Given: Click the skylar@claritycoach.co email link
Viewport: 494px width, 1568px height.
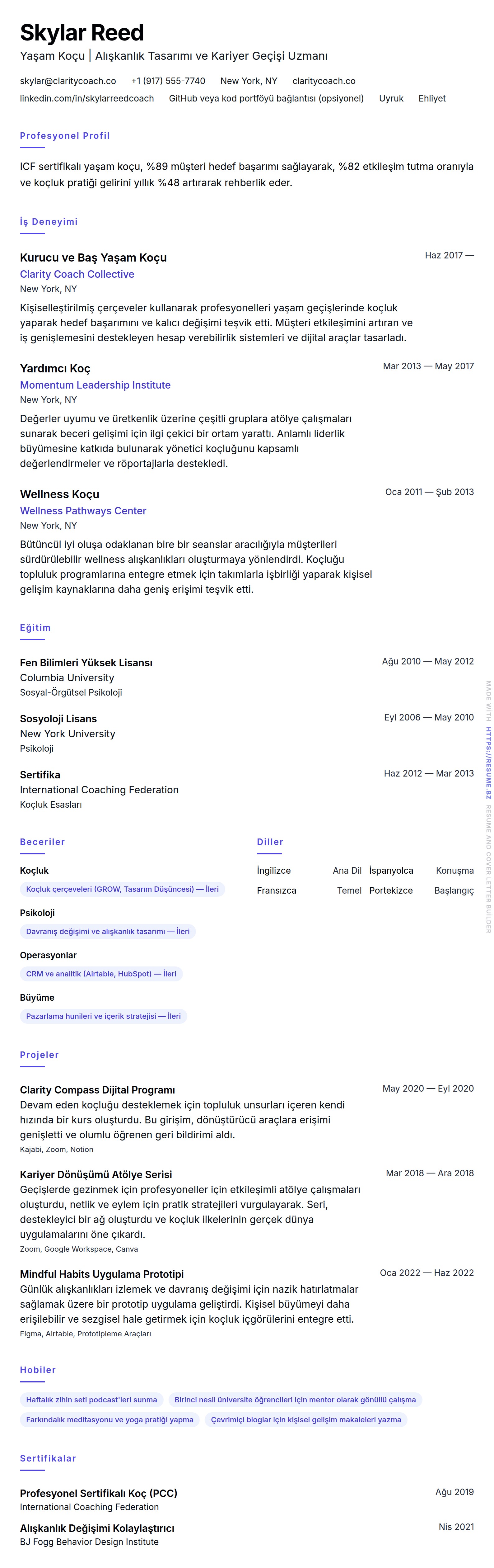Looking at the screenshot, I should (68, 81).
